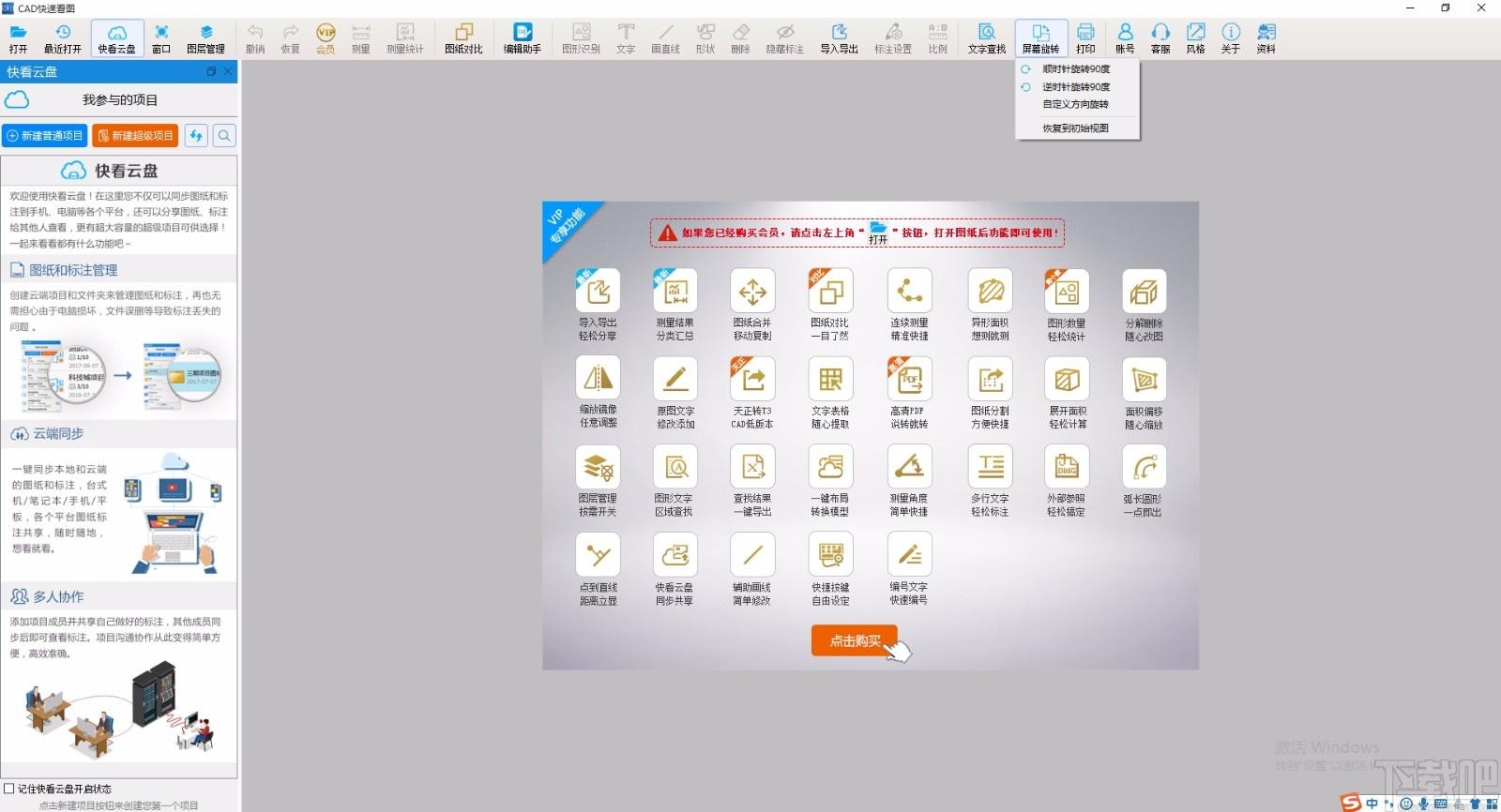Toggle 记住快看云盘开启状态 checkbox
The image size is (1501, 812).
pos(9,789)
